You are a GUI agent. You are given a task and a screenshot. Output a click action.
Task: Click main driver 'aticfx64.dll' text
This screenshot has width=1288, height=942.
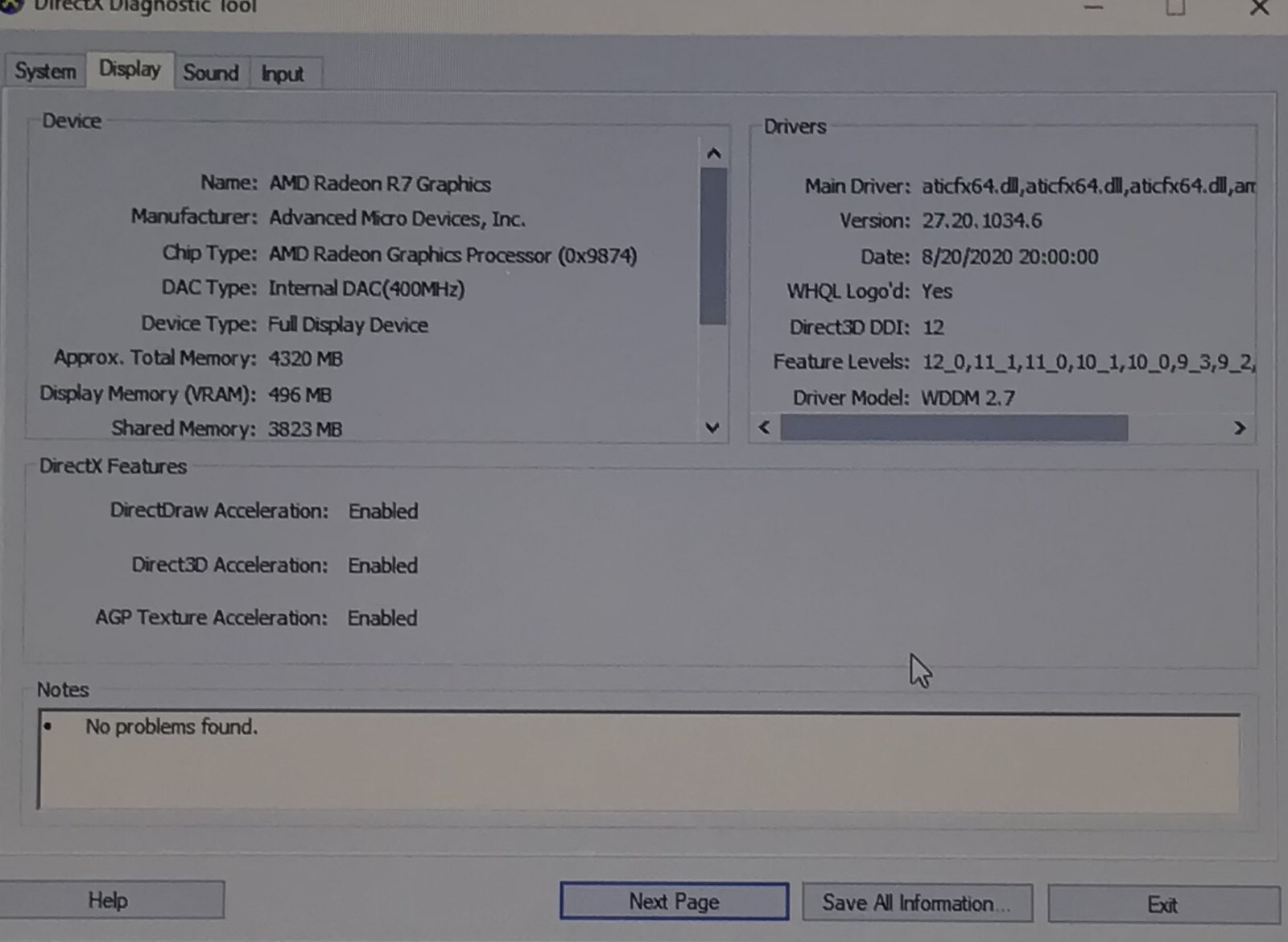(1088, 186)
